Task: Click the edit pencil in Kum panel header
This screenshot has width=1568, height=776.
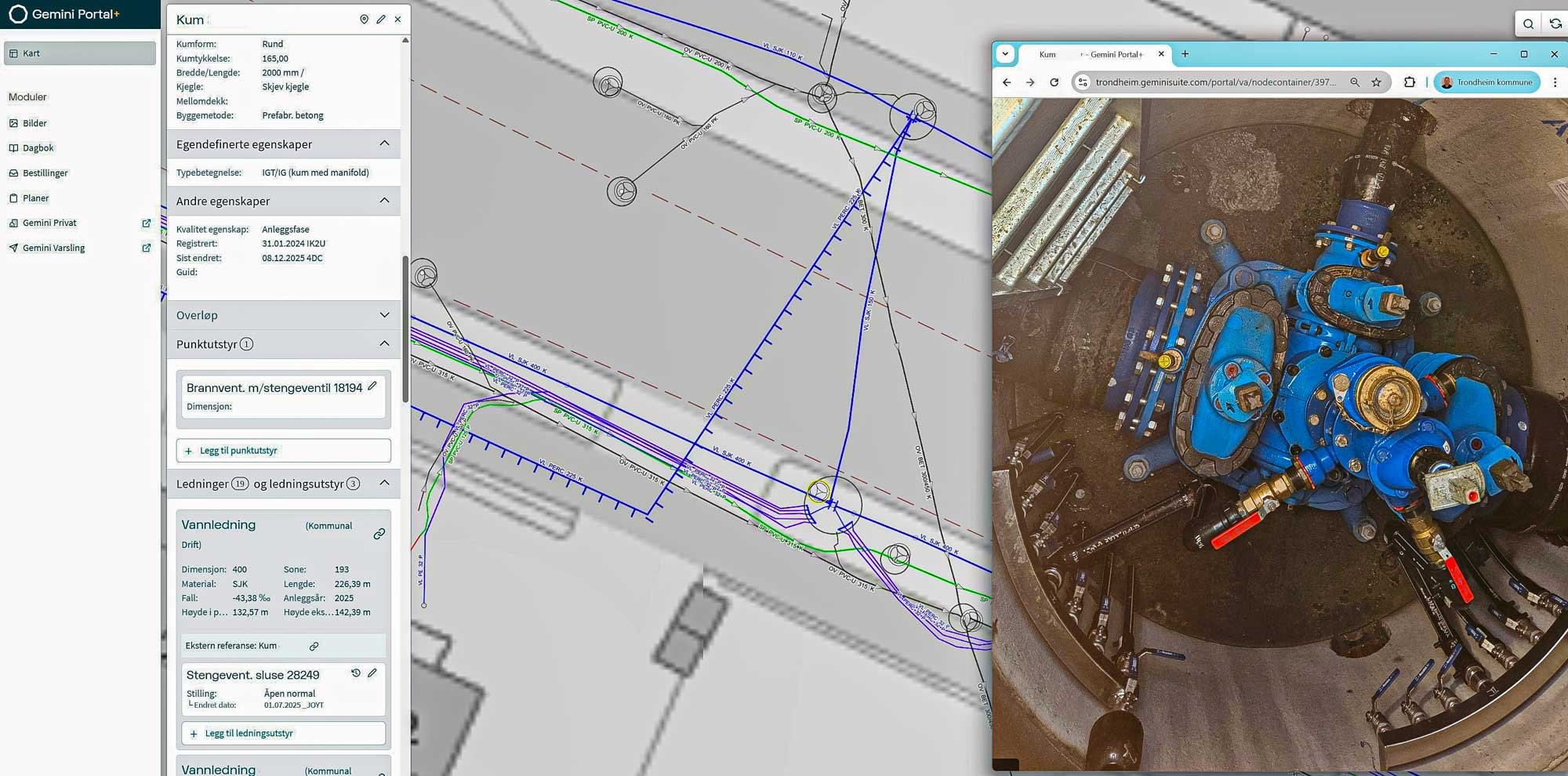Action: 381,20
